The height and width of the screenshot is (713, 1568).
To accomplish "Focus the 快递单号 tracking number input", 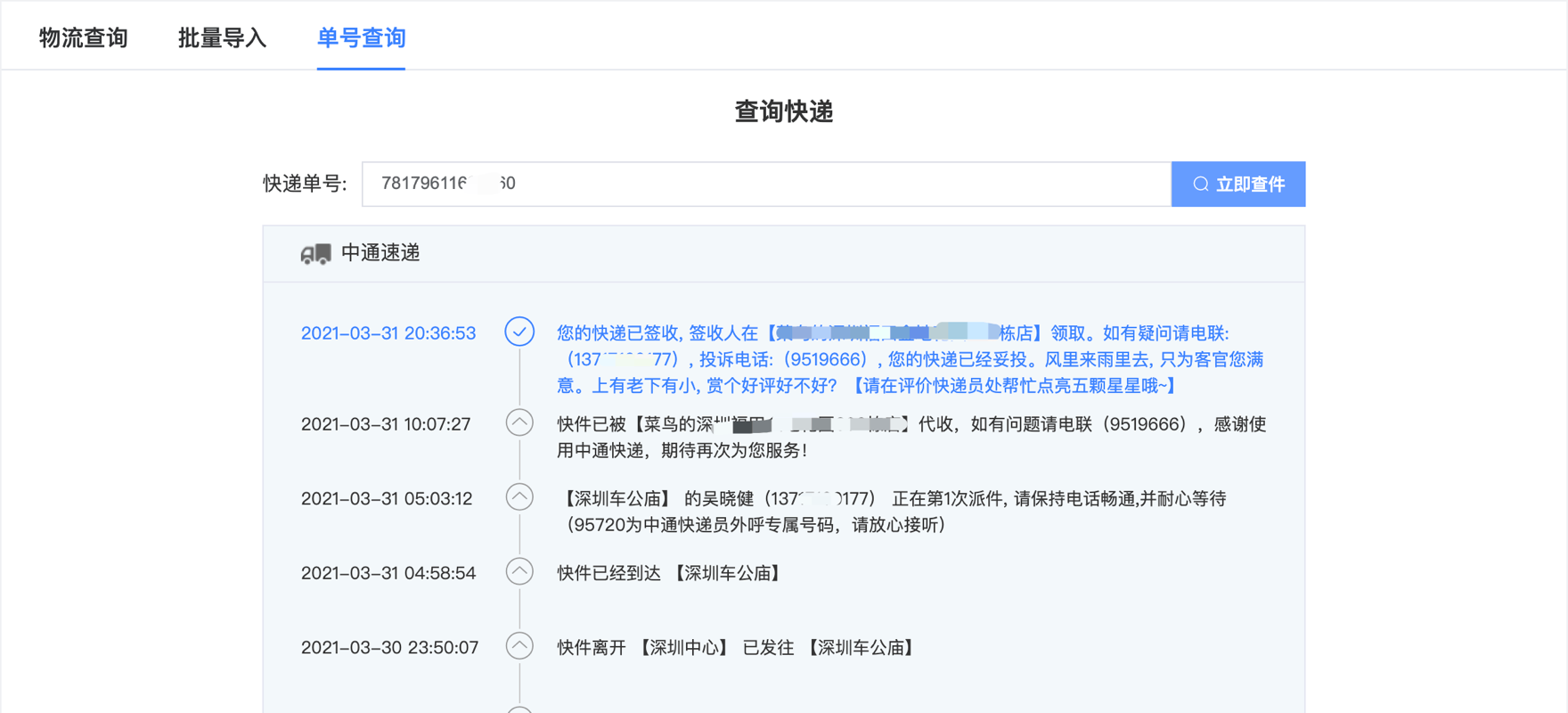I will tap(766, 184).
